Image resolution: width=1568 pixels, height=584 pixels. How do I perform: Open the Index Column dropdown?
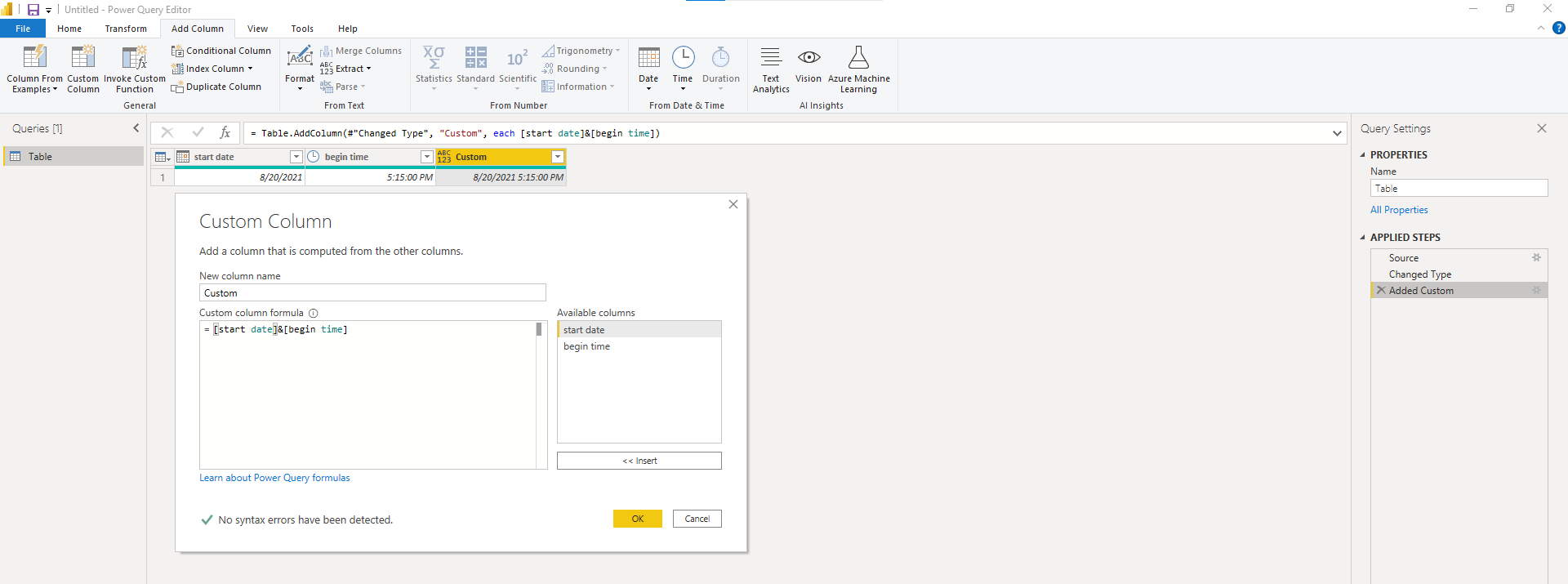tap(212, 69)
